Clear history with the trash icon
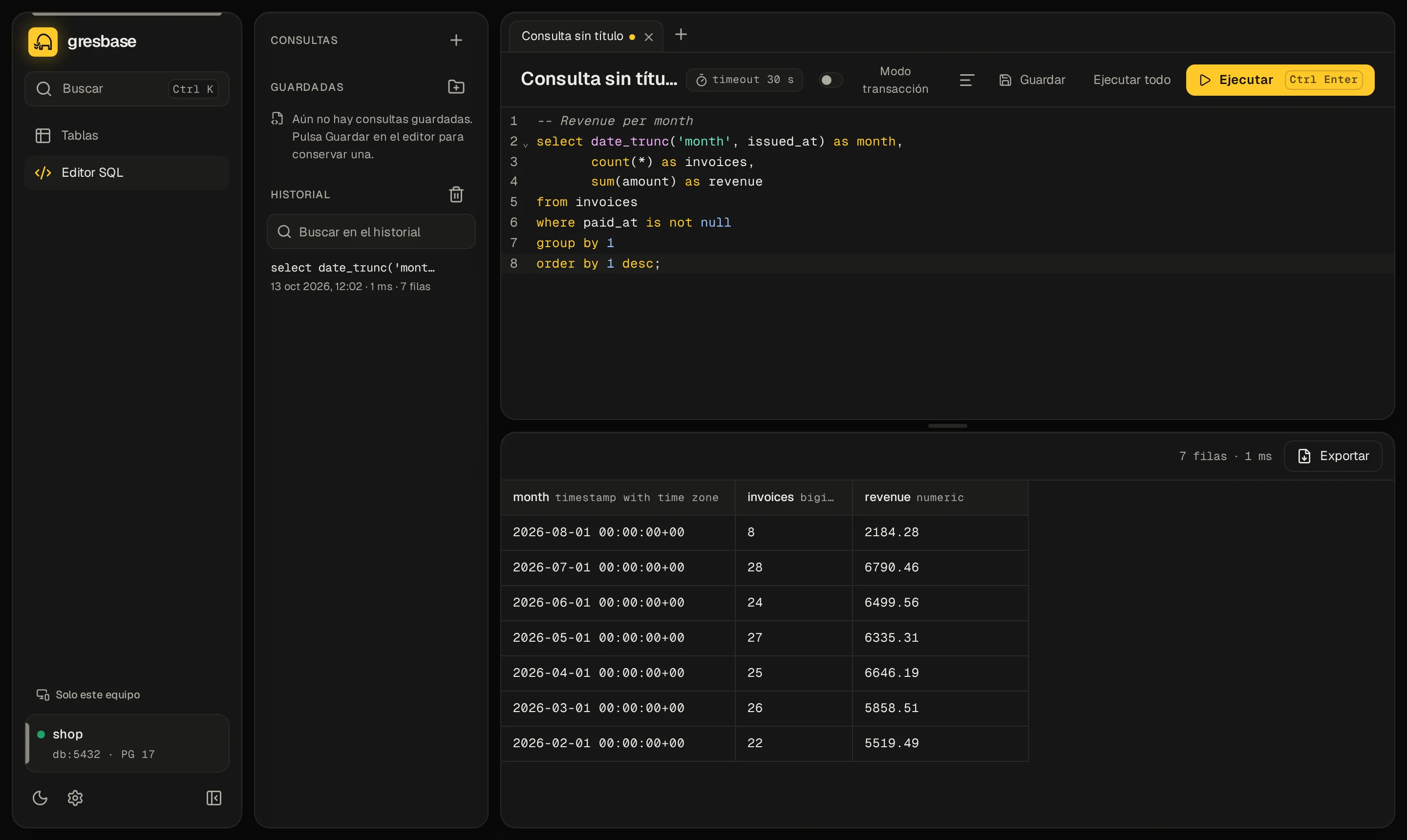 [x=456, y=195]
